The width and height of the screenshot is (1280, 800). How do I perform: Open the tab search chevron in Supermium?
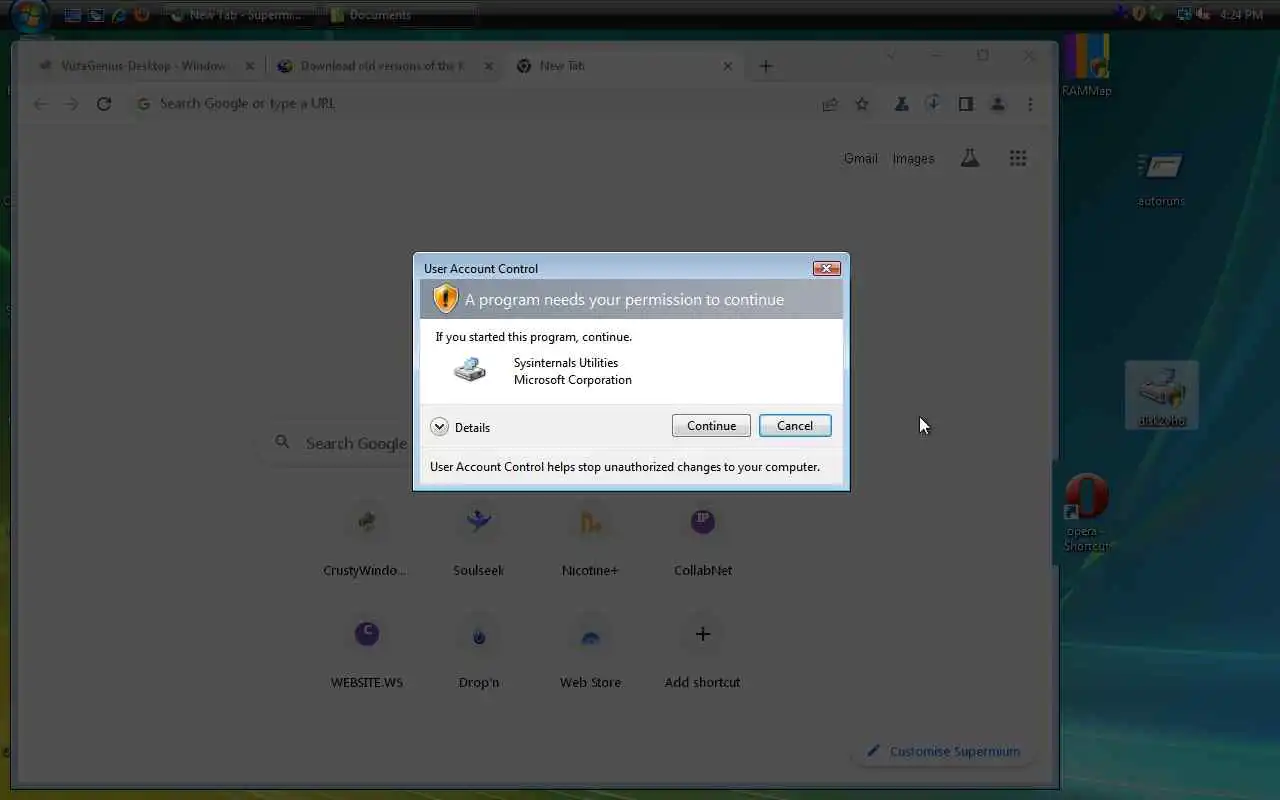click(x=890, y=56)
